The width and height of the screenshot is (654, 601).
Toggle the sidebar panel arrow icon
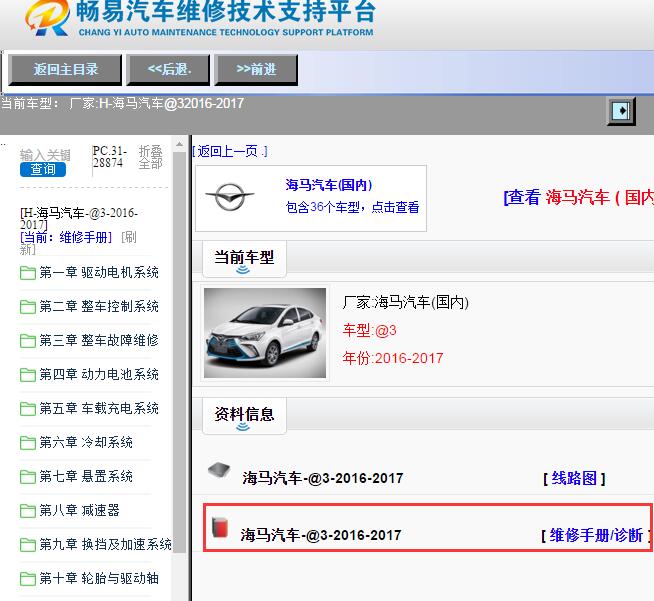[621, 111]
